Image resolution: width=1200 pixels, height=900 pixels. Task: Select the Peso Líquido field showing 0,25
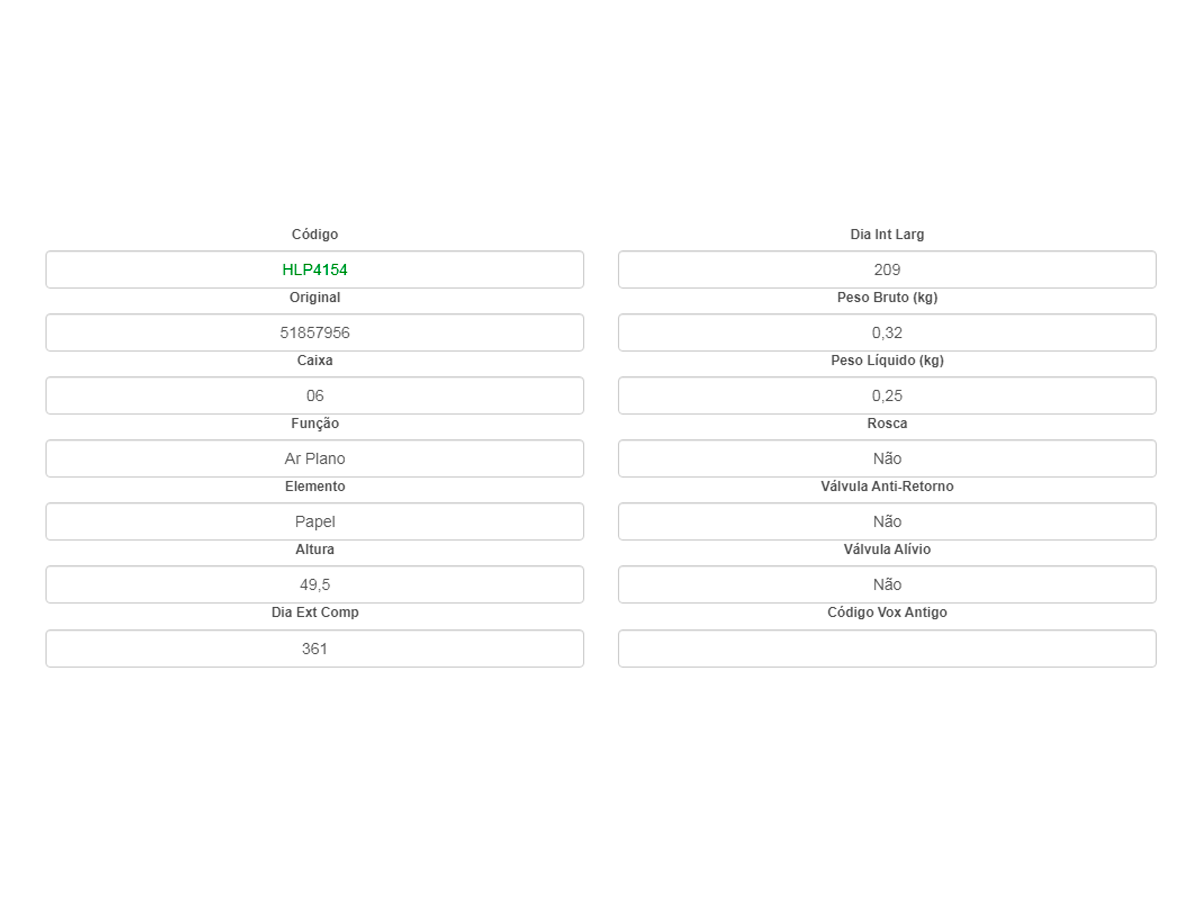[887, 396]
